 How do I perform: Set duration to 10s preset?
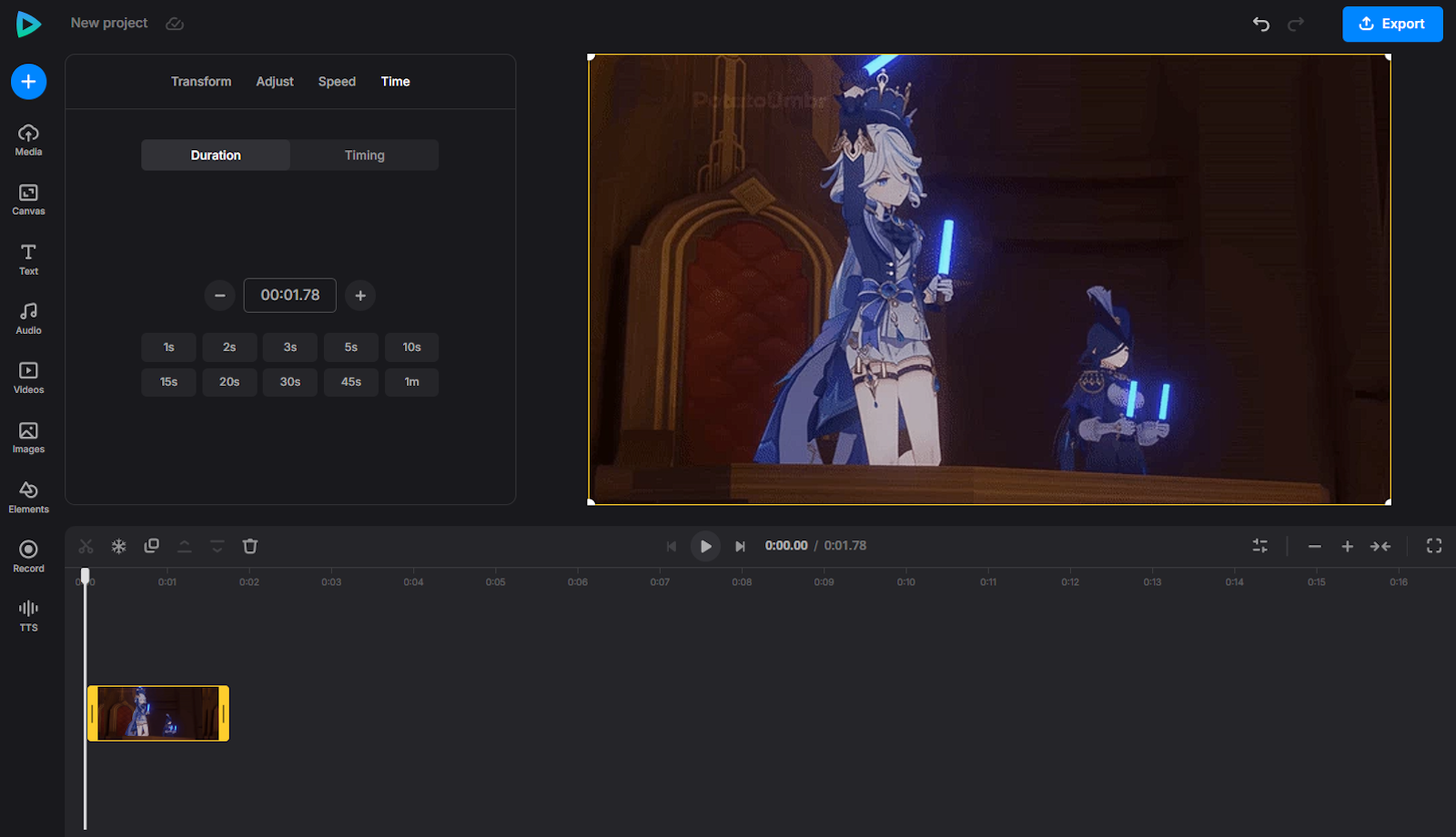point(411,348)
